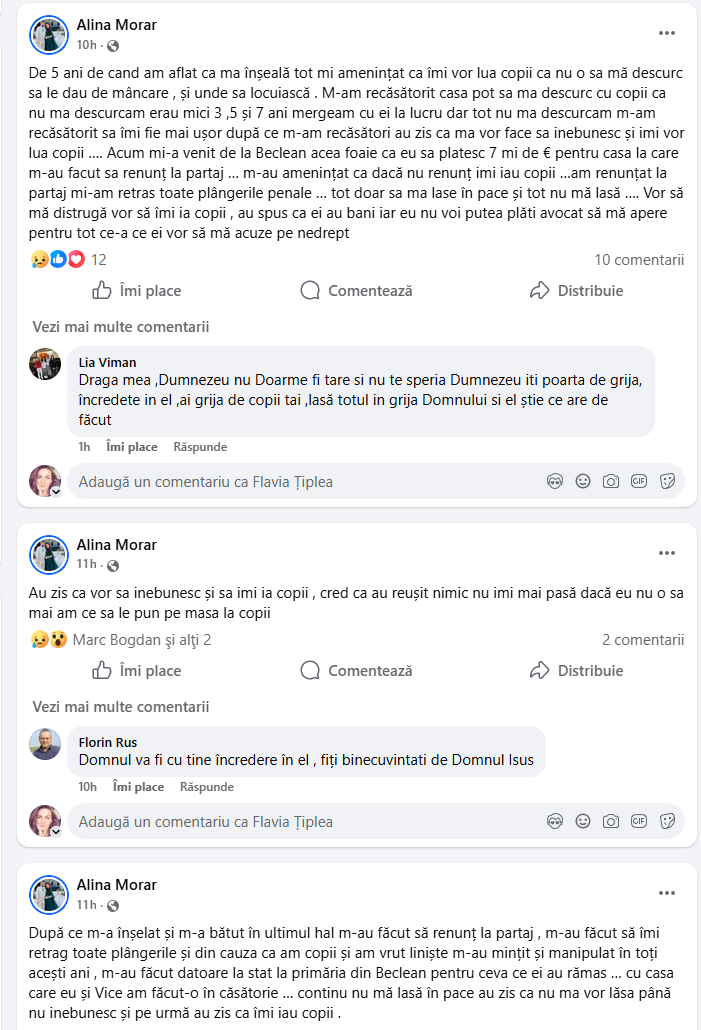Click Comentează on the second post
This screenshot has width=701, height=1030.
click(x=356, y=671)
